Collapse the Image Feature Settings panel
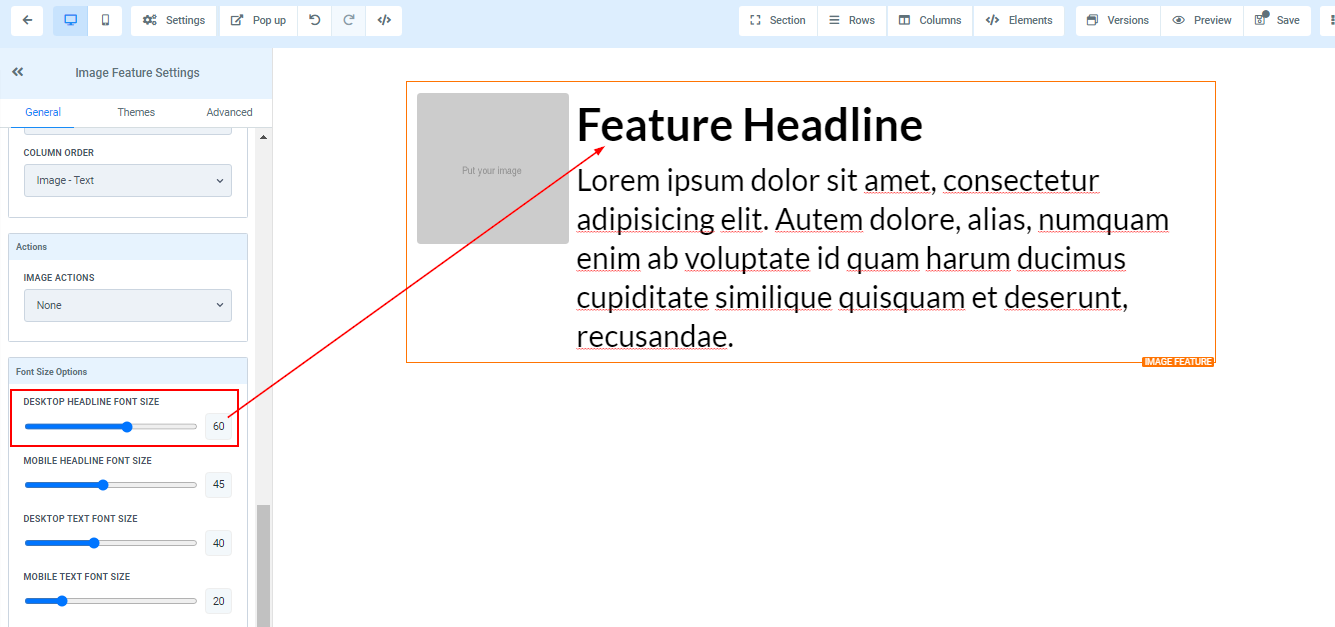The image size is (1335, 627). pyautogui.click(x=17, y=72)
